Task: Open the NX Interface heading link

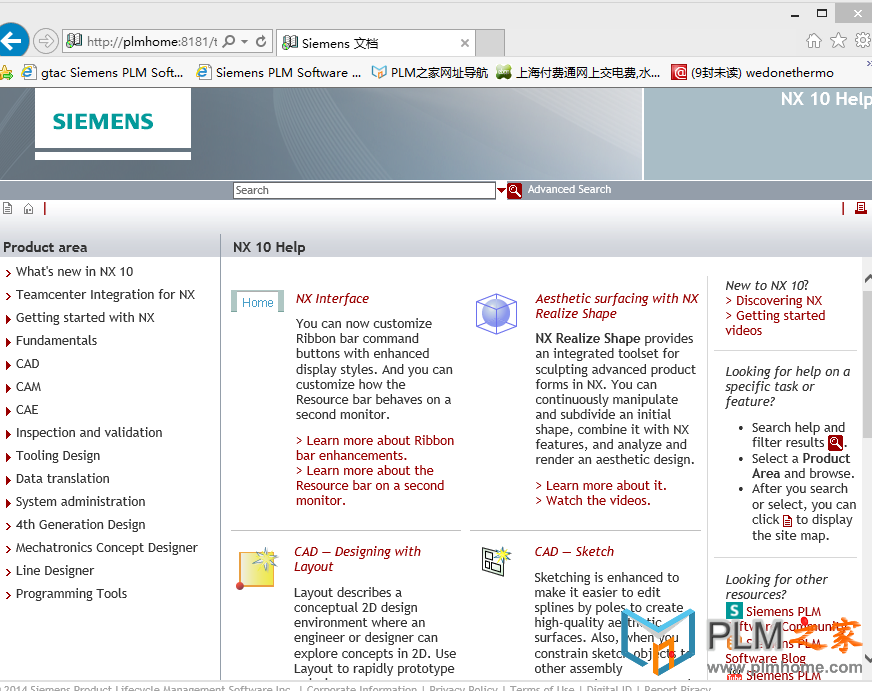Action: coord(333,299)
